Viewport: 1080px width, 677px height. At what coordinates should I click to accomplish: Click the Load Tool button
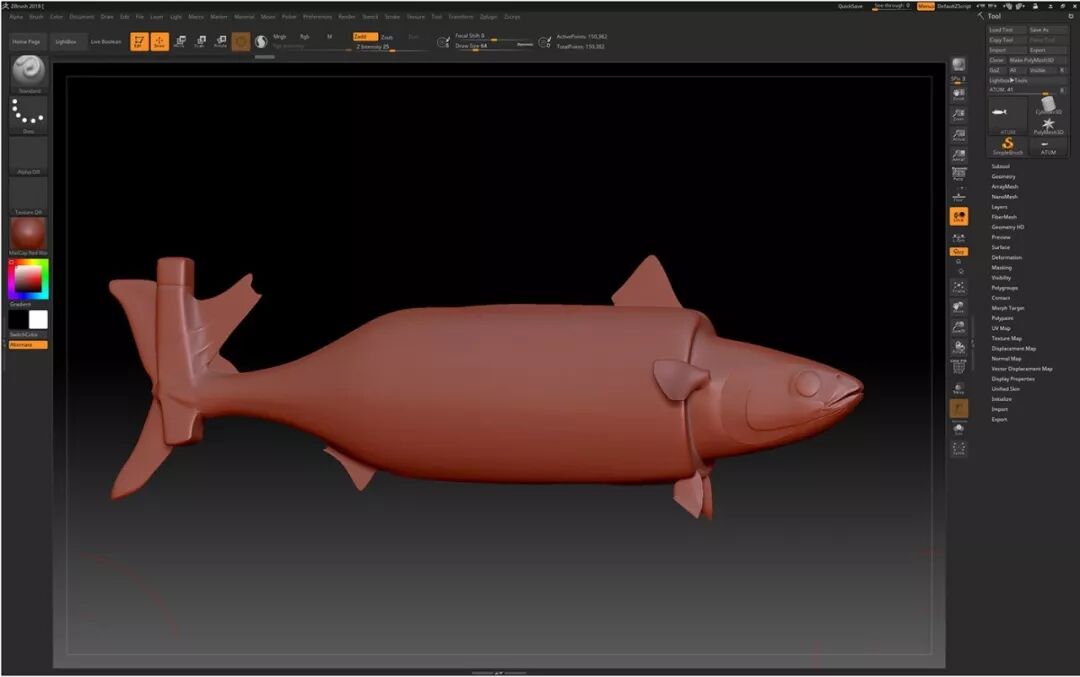click(x=1006, y=30)
